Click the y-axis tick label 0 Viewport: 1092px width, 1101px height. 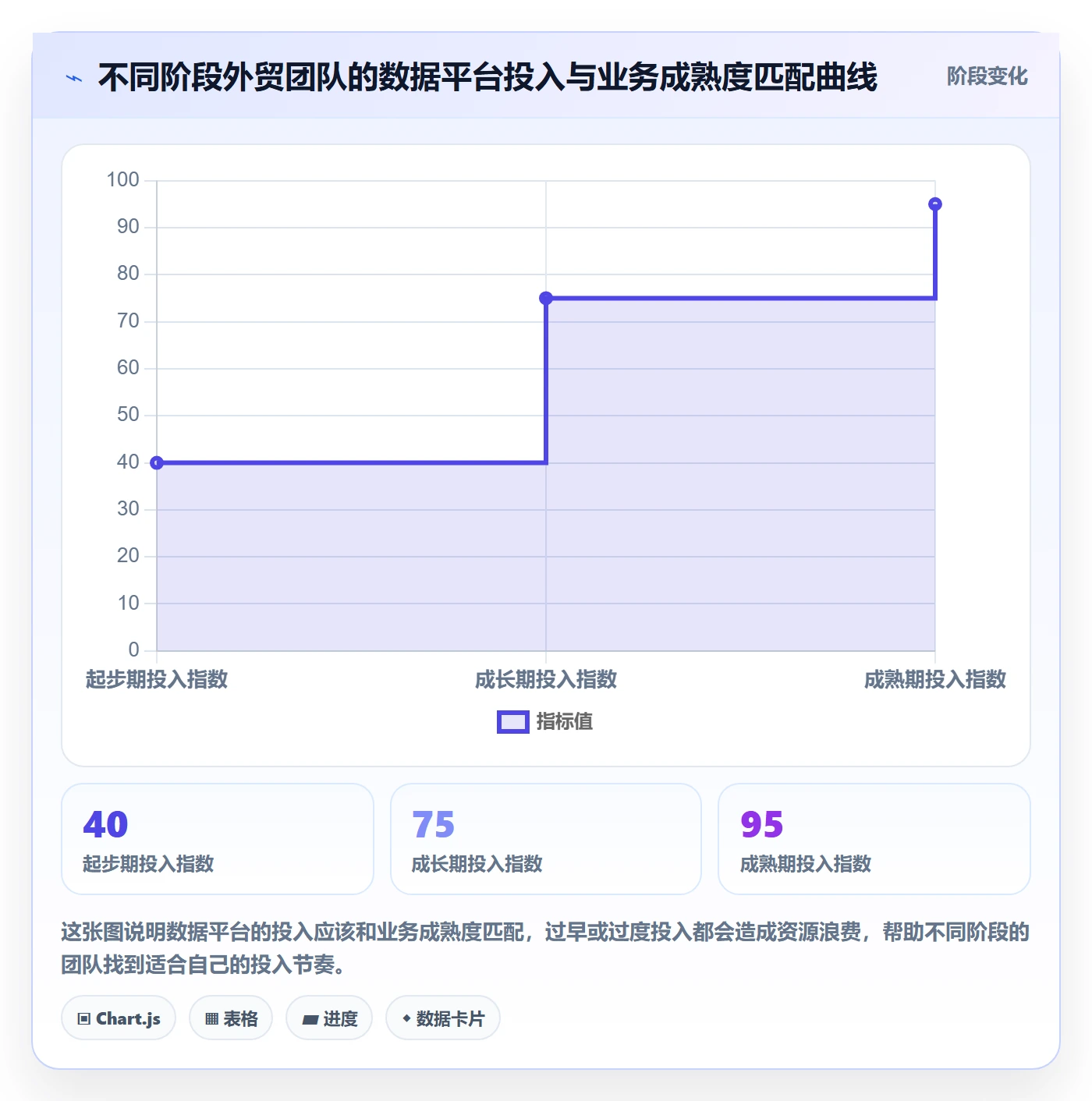[x=133, y=650]
